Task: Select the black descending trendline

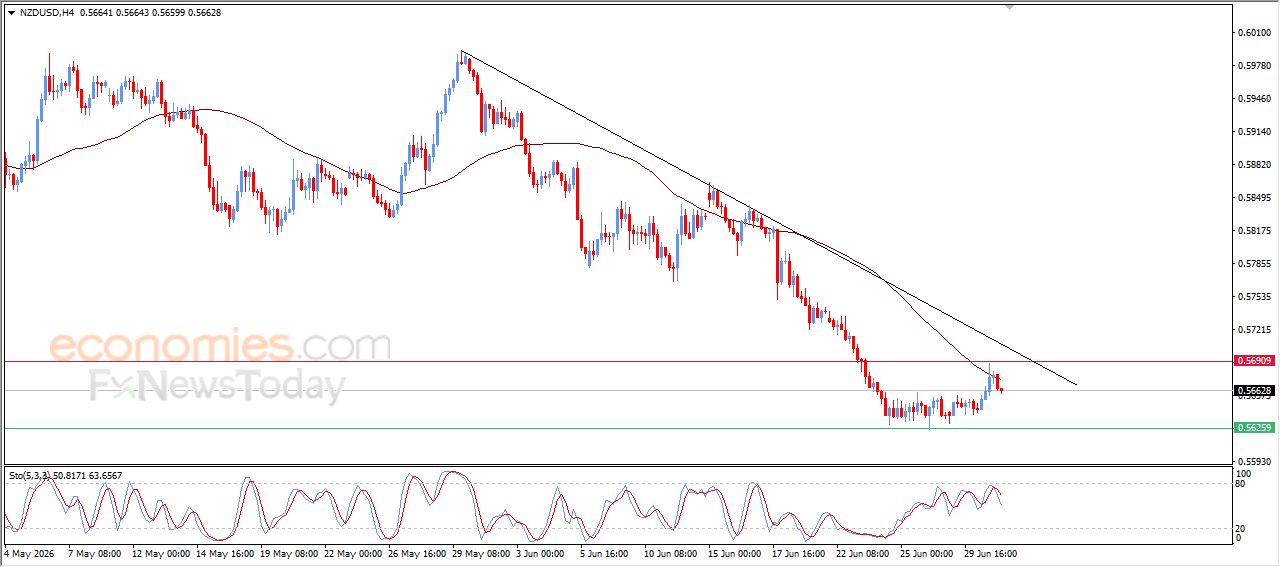Action: [x=768, y=217]
